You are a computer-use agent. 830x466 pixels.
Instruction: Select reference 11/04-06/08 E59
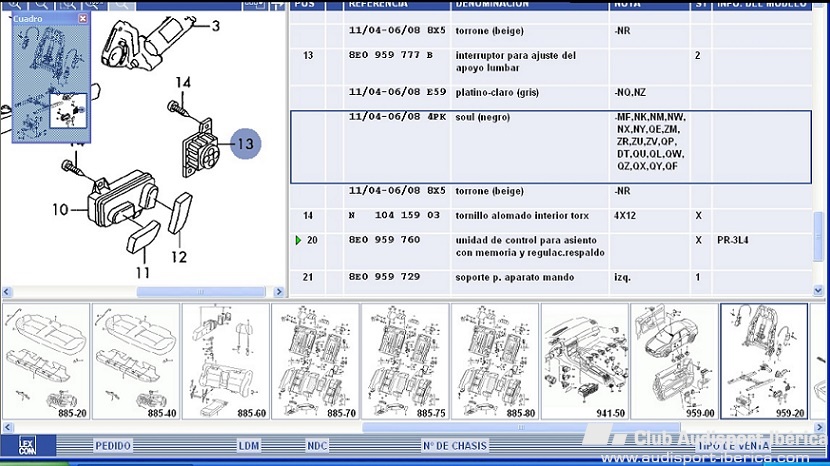click(397, 92)
